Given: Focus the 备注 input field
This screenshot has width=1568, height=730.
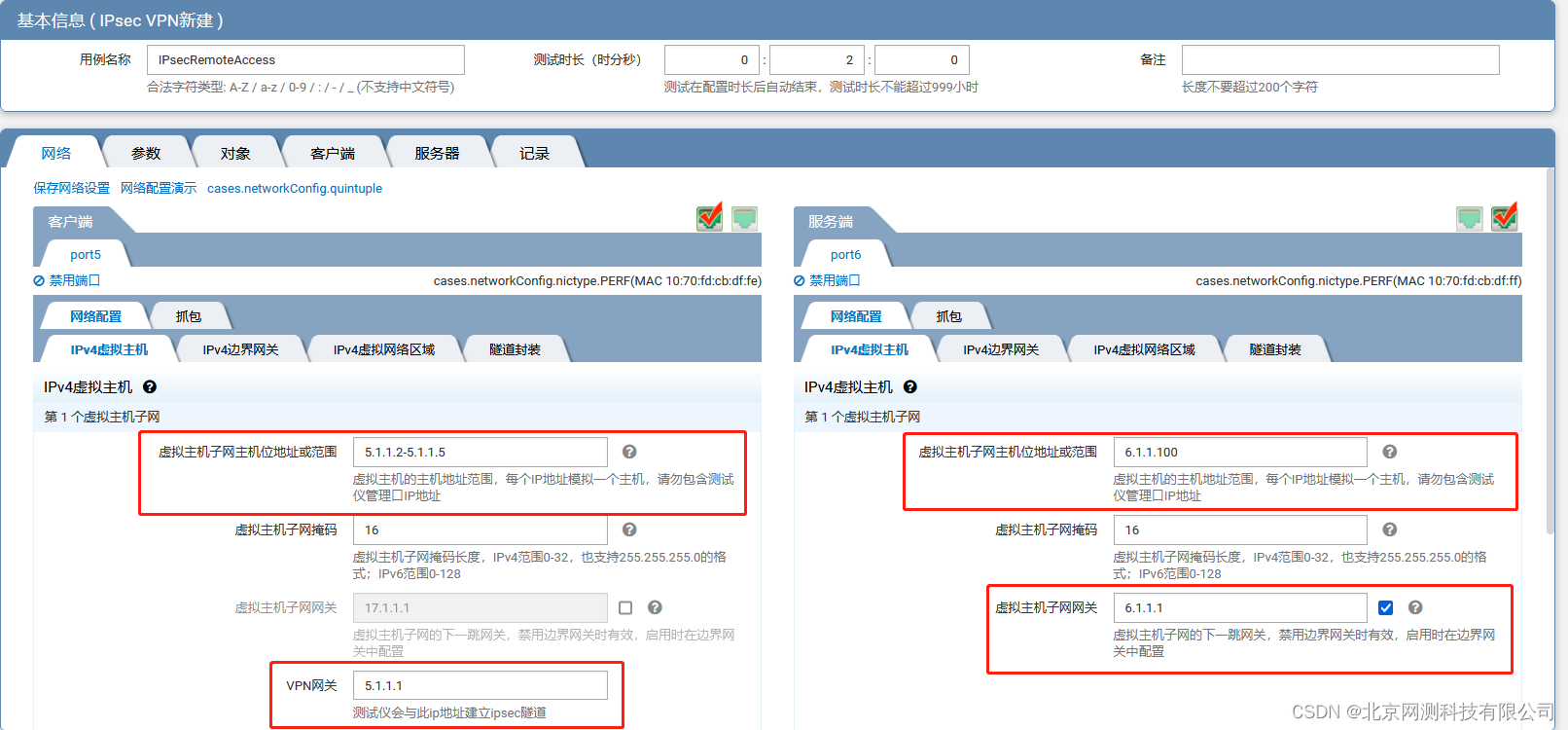Looking at the screenshot, I should click(1340, 59).
